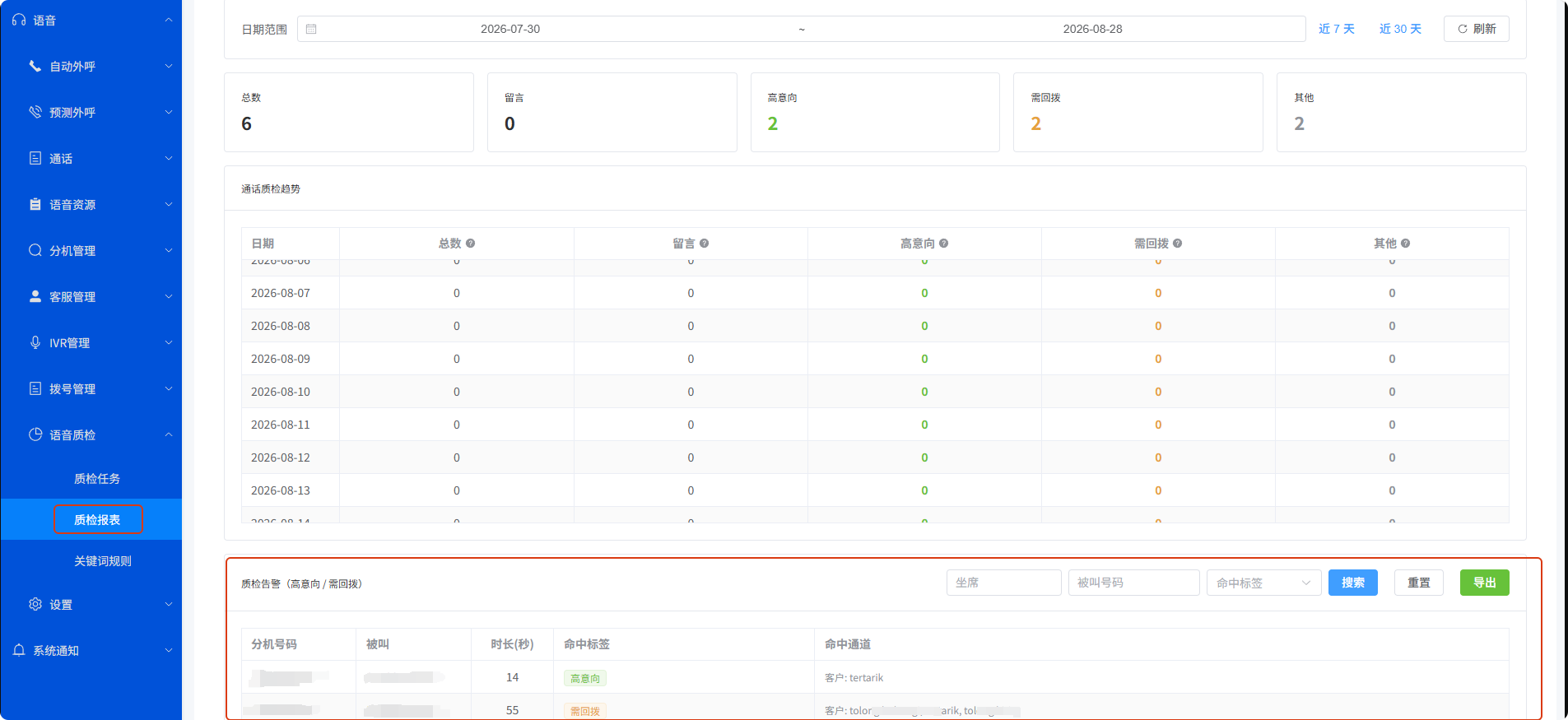Click the blue 搜索 button
The width and height of the screenshot is (1568, 720).
pyautogui.click(x=1352, y=583)
